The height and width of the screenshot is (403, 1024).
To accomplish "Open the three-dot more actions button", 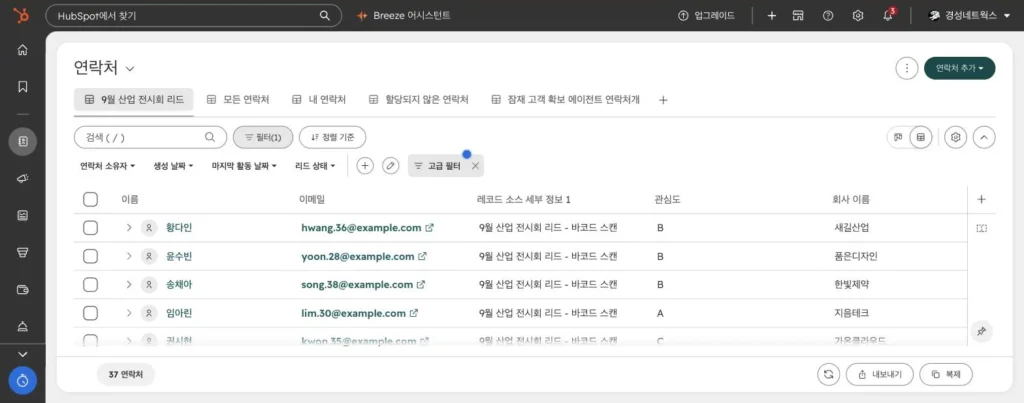I will 906,68.
